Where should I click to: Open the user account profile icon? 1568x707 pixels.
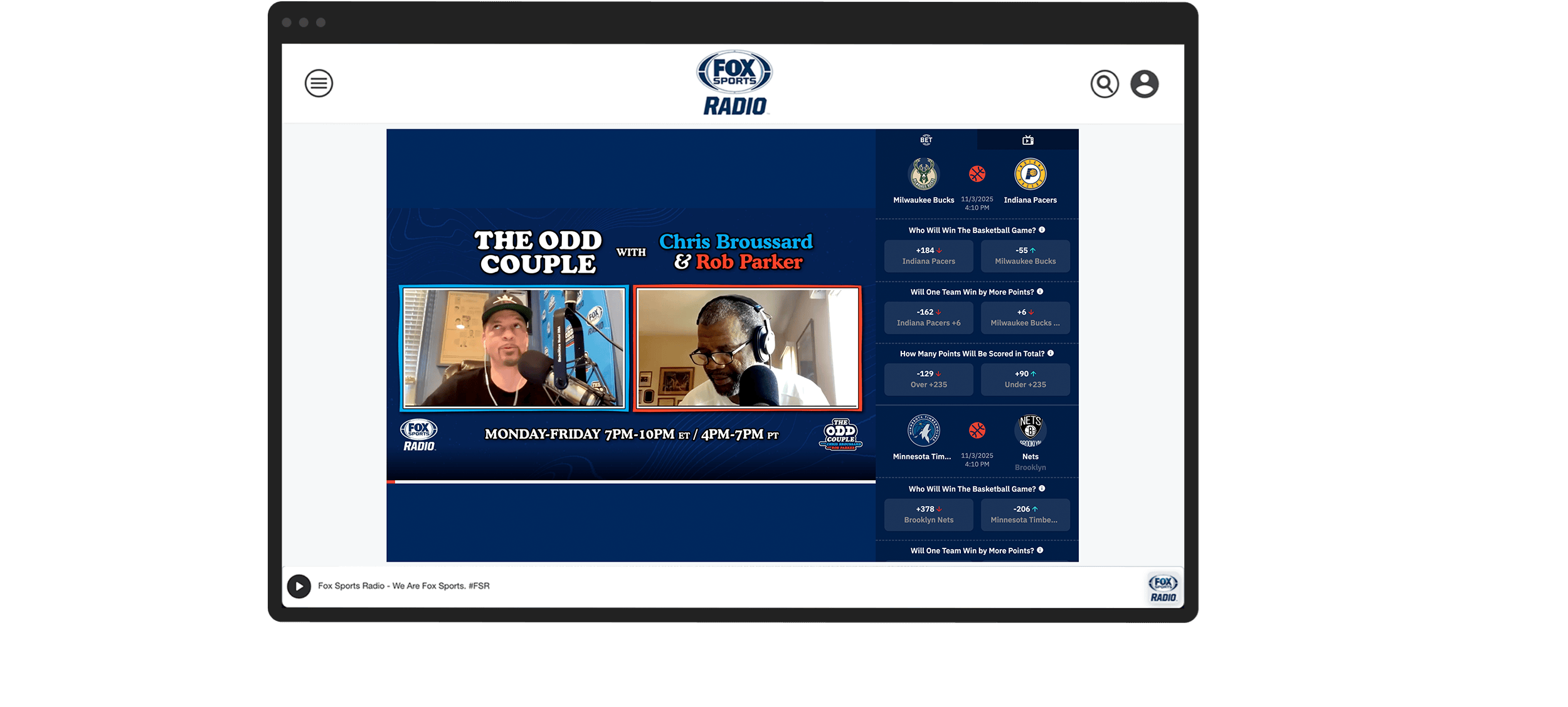pyautogui.click(x=1144, y=84)
